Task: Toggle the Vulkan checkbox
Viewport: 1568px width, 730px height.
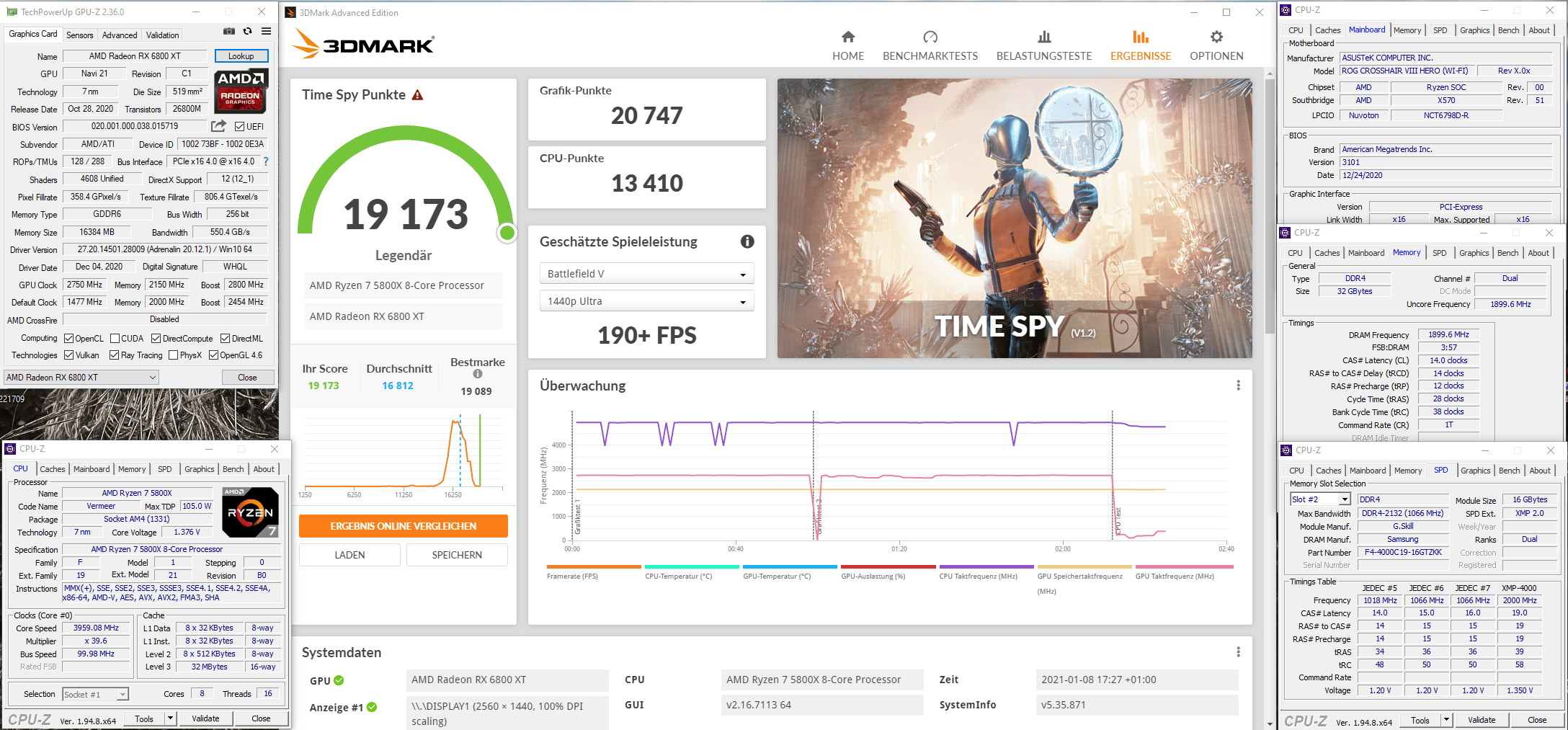Action: click(x=69, y=355)
